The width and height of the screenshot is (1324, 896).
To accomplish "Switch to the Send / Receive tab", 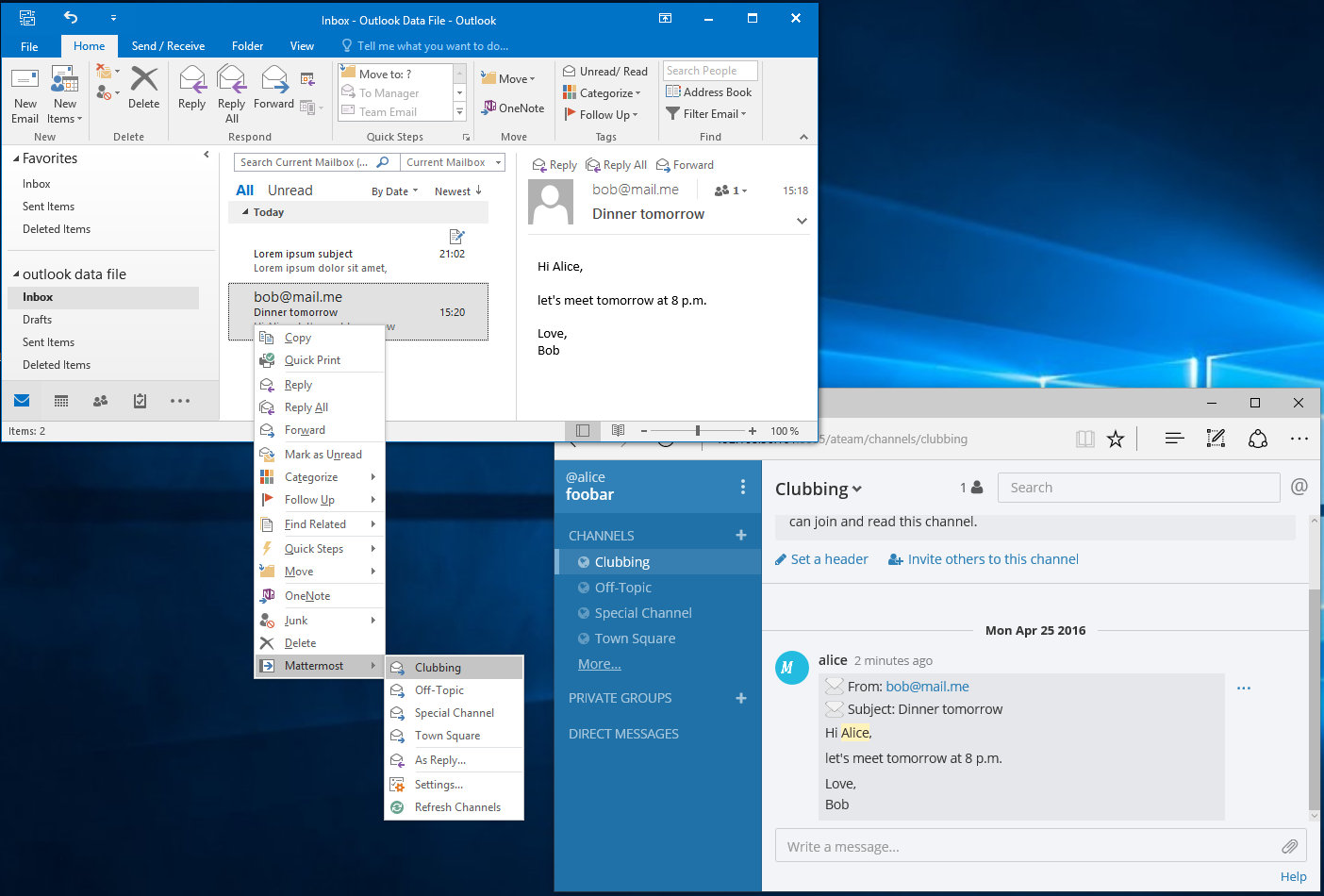I will pyautogui.click(x=168, y=46).
